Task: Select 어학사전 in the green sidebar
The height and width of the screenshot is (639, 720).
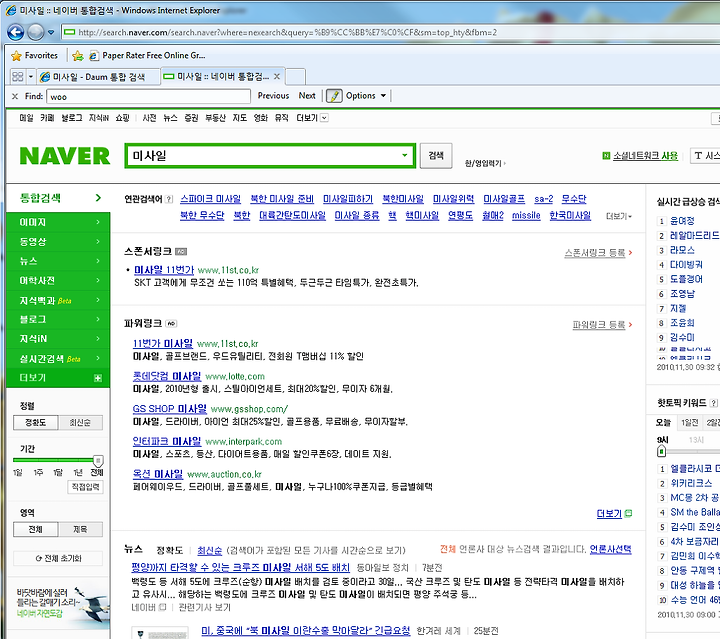Action: click(x=59, y=280)
